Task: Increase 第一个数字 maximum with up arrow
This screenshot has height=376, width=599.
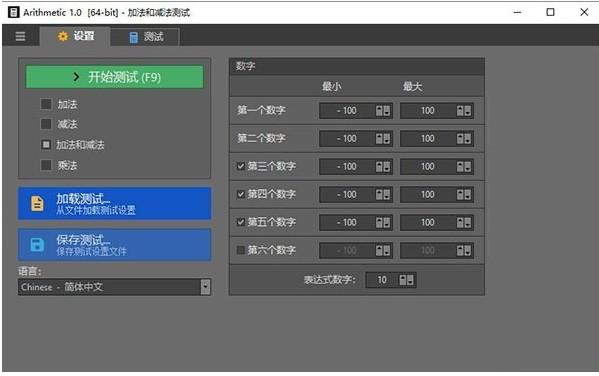Action: click(460, 111)
